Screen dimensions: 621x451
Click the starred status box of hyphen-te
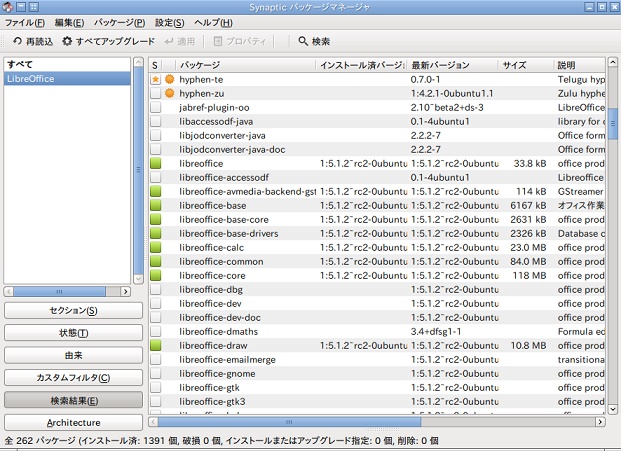click(156, 79)
